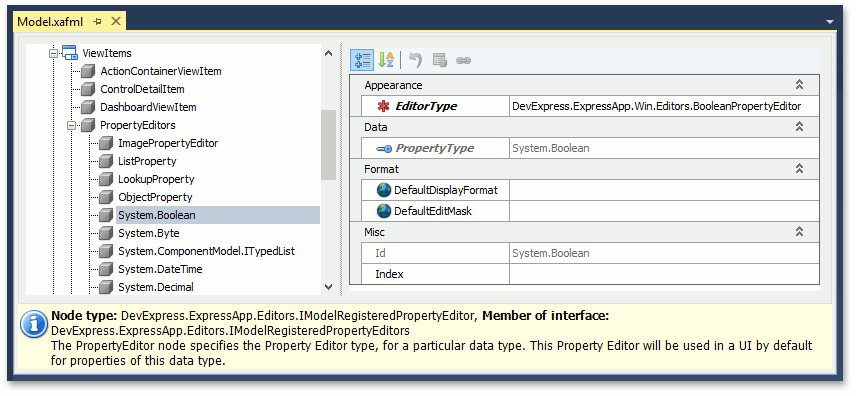Click the blue info icon
The height and width of the screenshot is (396, 856).
point(34,324)
